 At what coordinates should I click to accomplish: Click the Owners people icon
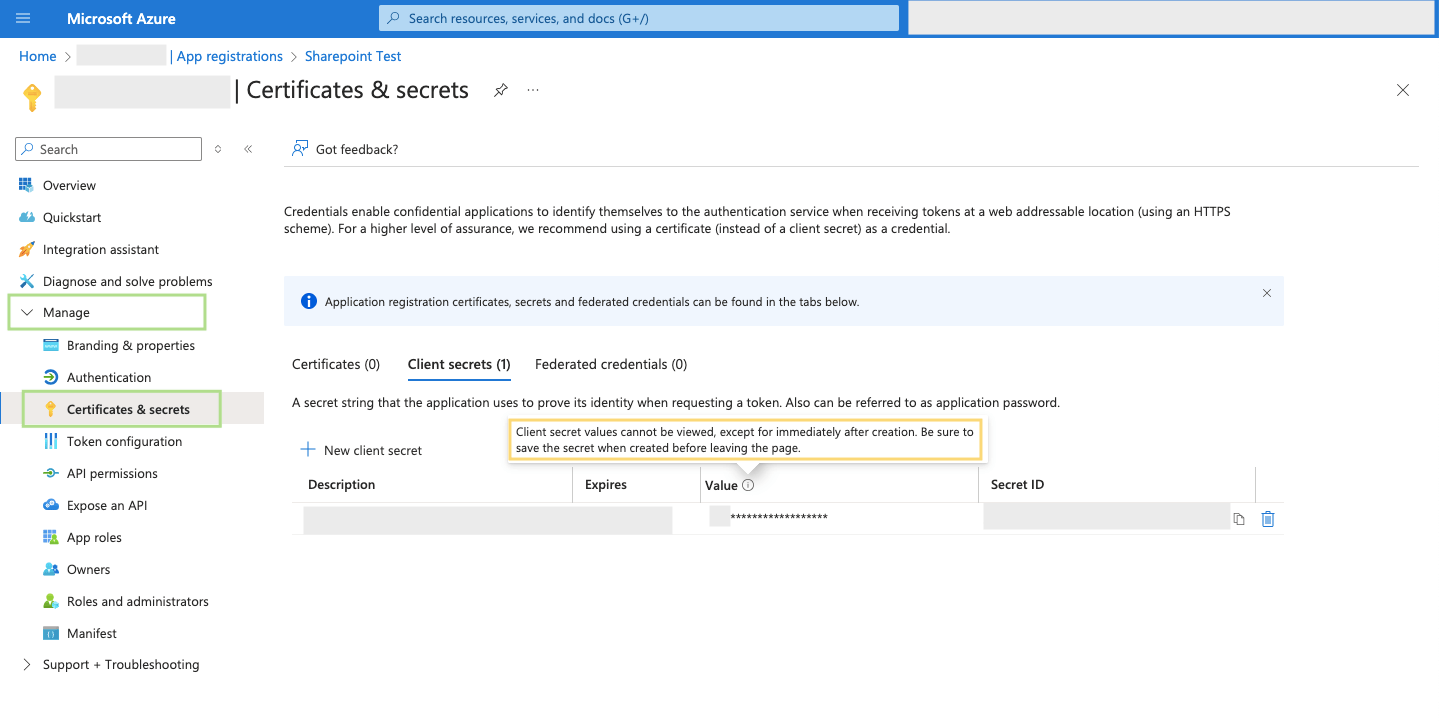(51, 569)
